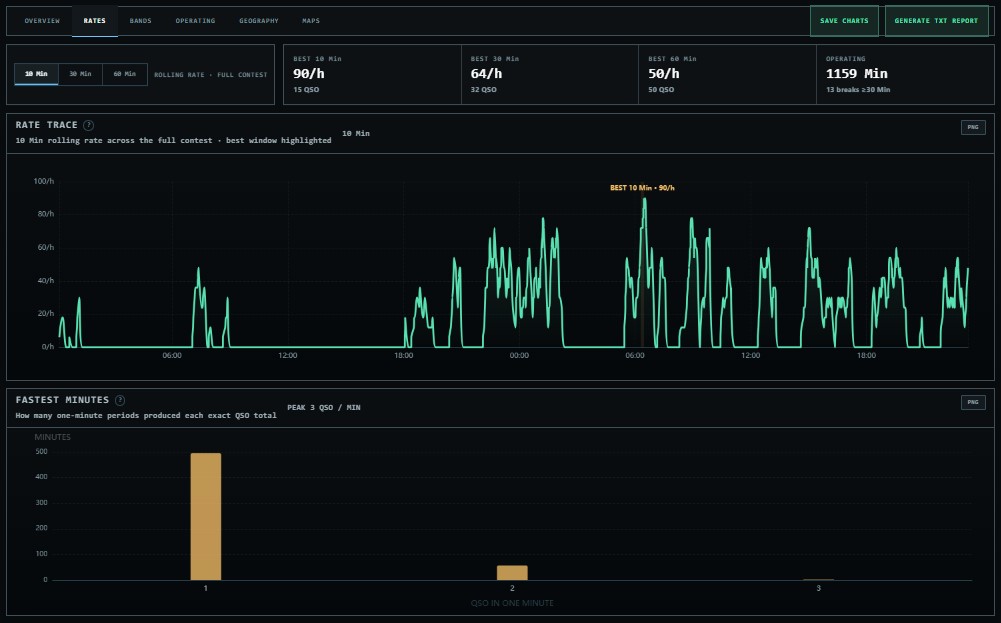1001x623 pixels.
Task: Click the '32 QSO' text under Best 30 Min
Action: (x=484, y=89)
